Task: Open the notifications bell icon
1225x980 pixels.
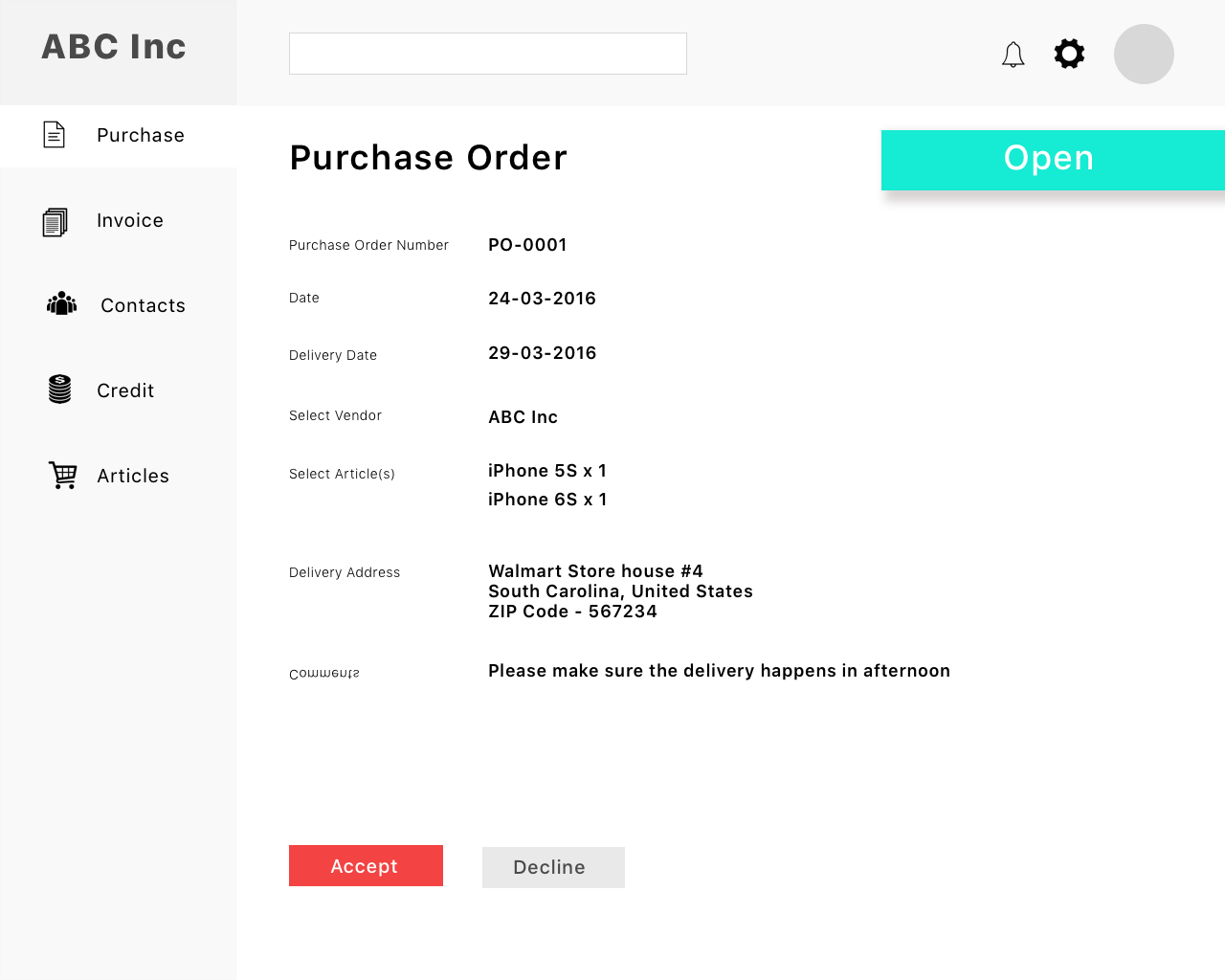Action: [1013, 55]
